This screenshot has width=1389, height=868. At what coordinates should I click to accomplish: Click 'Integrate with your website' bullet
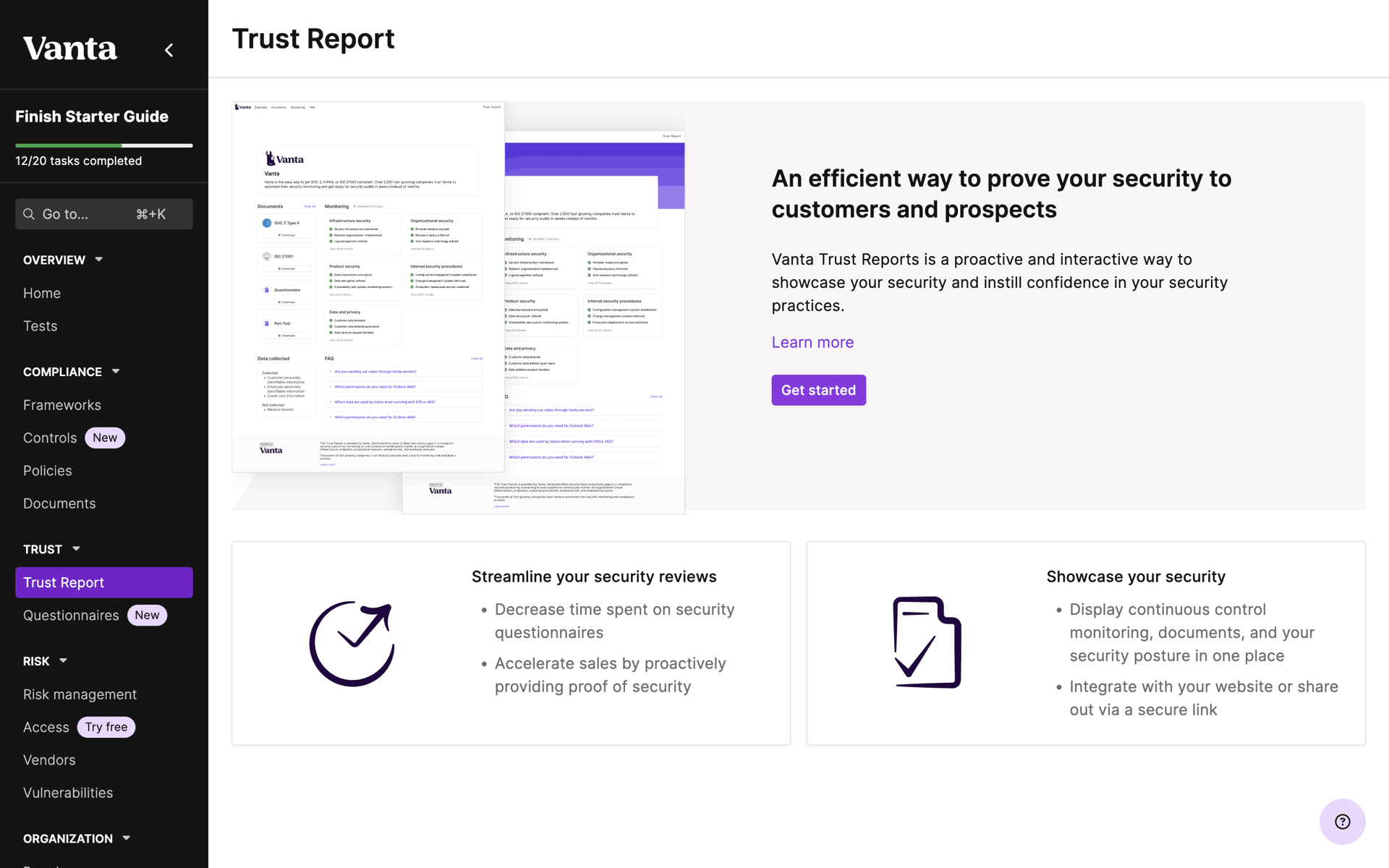tap(1204, 698)
